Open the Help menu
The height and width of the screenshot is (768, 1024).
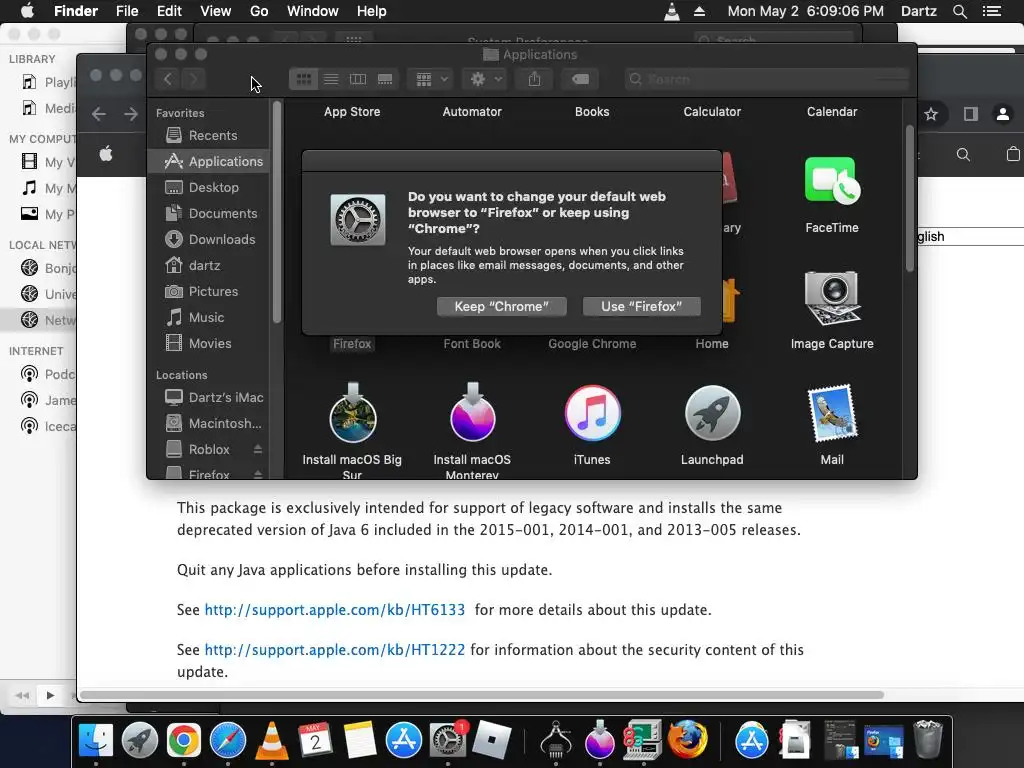pos(372,11)
